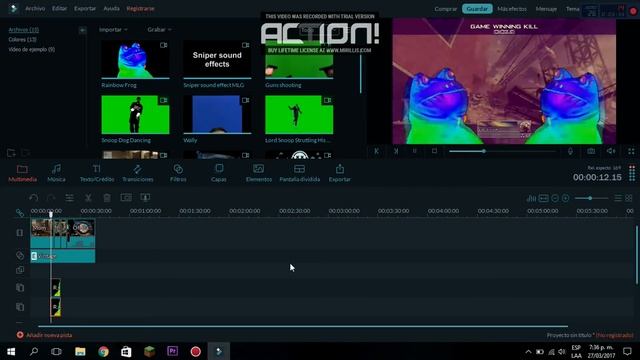Click the undo icon in timeline toolbar
640x360 pixels.
pyautogui.click(x=33, y=198)
